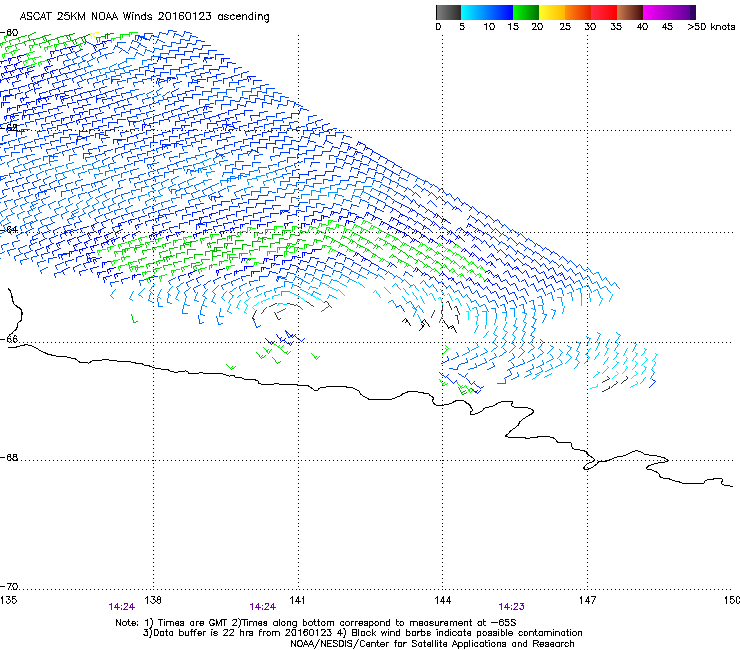Click the '>50 knots' legend label
740x650 pixels.
point(712,27)
